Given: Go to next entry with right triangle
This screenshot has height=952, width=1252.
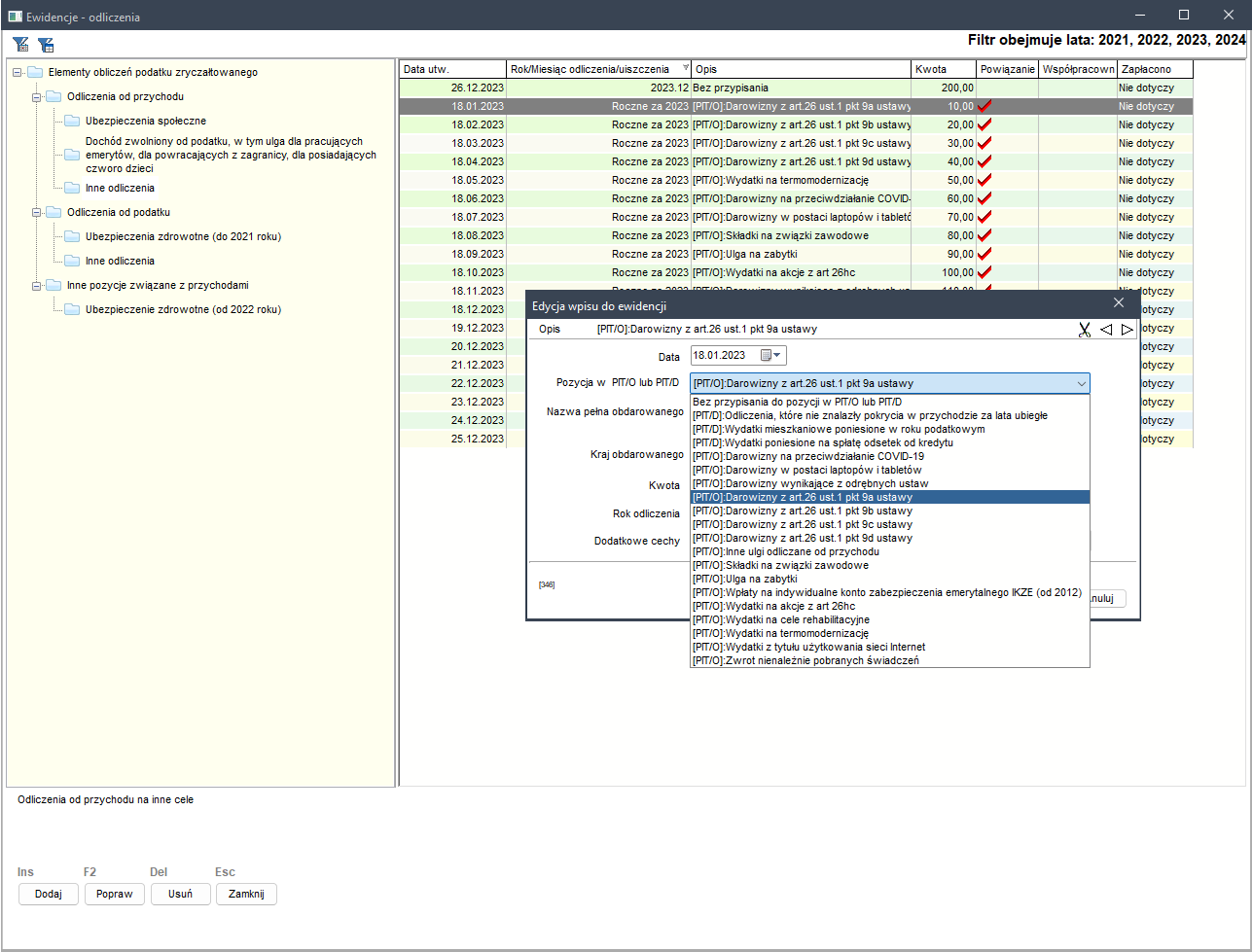Looking at the screenshot, I should 1127,330.
